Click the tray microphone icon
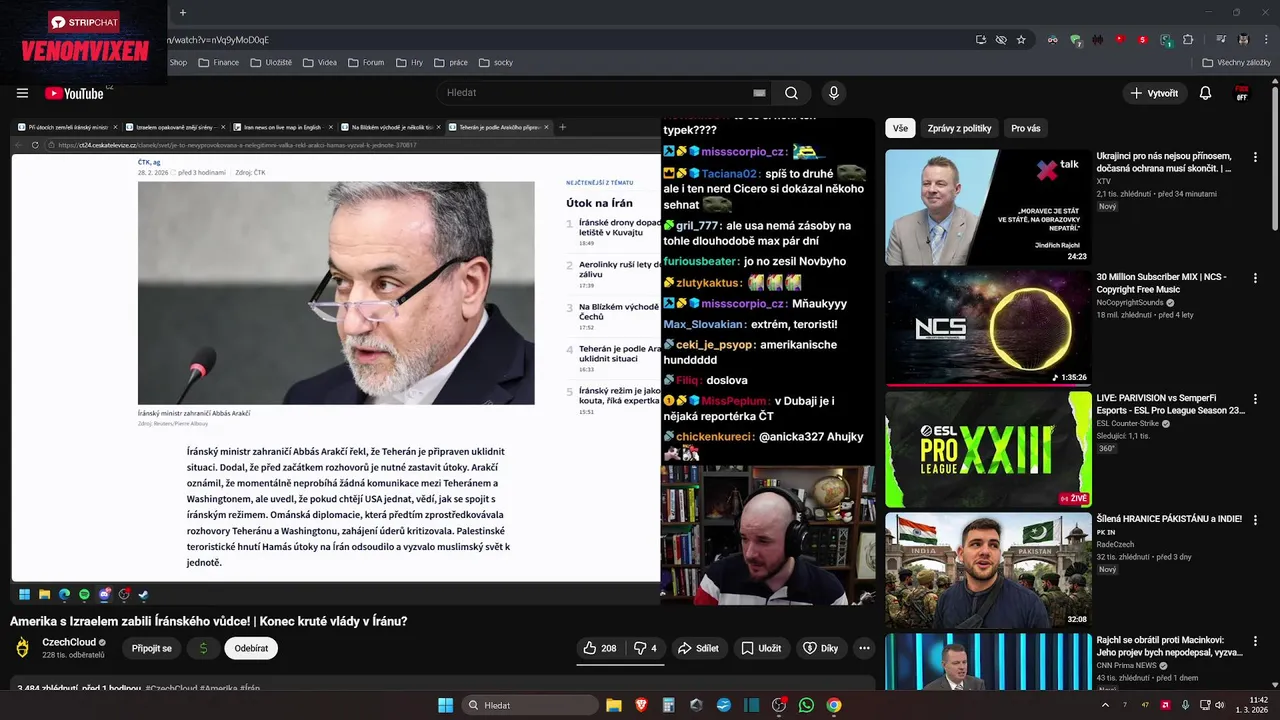This screenshot has width=1280, height=720. [1185, 705]
